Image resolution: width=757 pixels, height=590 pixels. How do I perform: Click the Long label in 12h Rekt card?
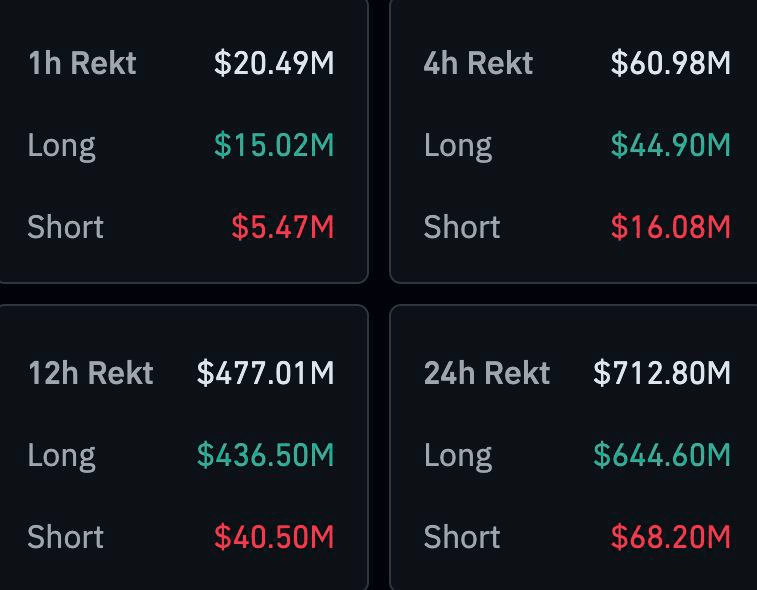coord(62,456)
